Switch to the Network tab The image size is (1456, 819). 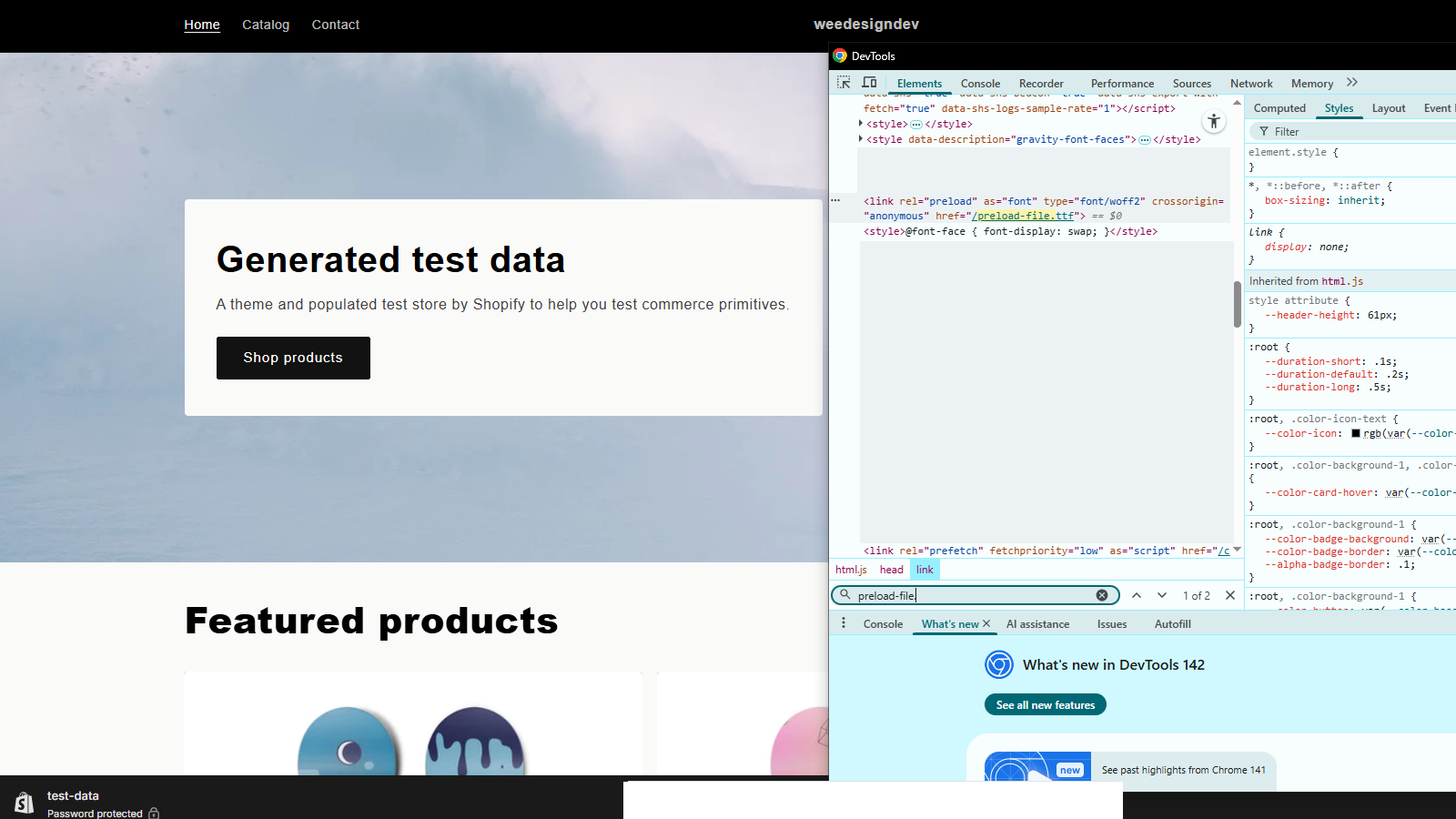[x=1251, y=84]
